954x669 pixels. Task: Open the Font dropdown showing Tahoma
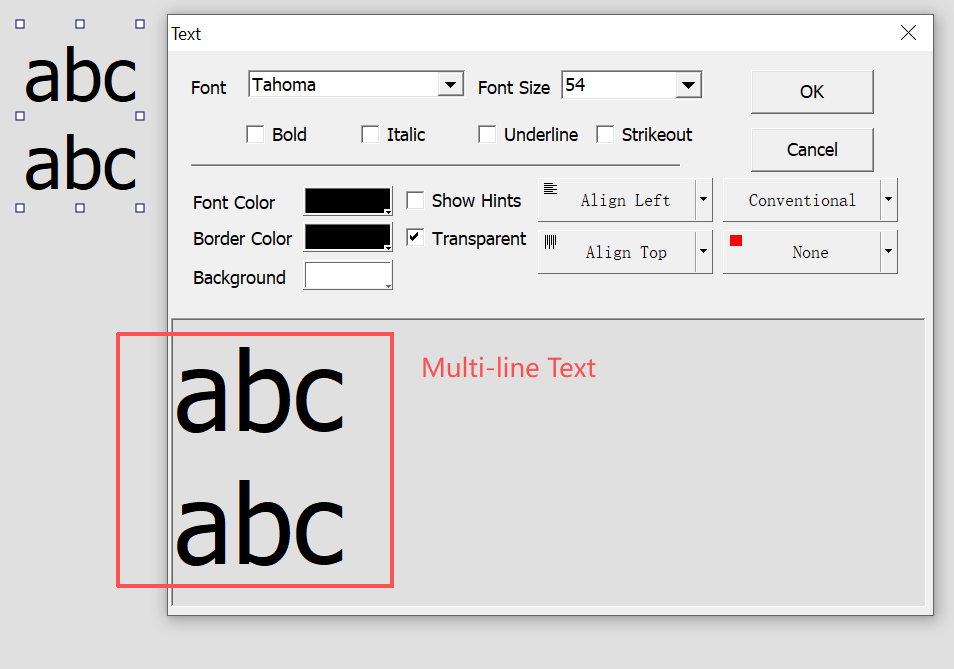[x=451, y=85]
